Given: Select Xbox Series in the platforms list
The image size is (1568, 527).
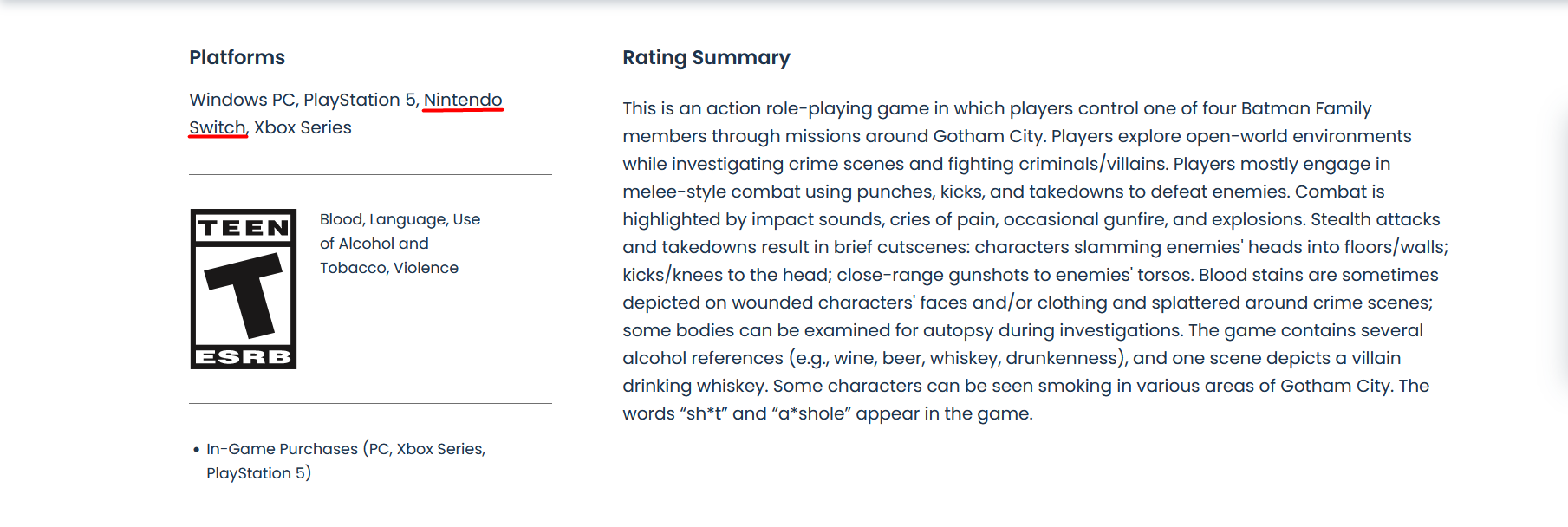Looking at the screenshot, I should tap(303, 127).
